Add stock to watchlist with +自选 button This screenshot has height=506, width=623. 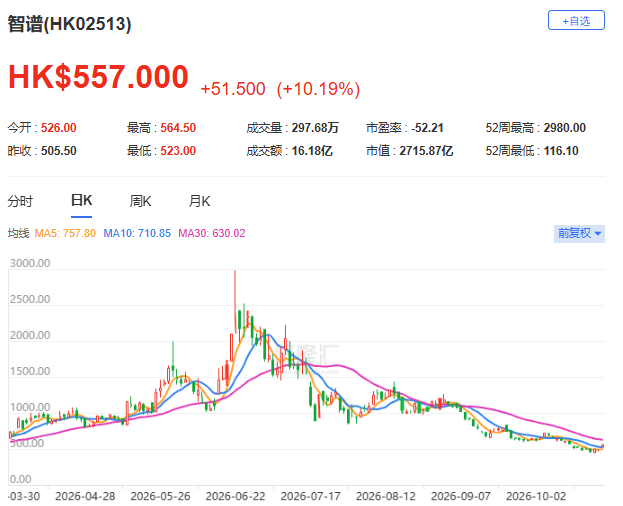point(576,20)
